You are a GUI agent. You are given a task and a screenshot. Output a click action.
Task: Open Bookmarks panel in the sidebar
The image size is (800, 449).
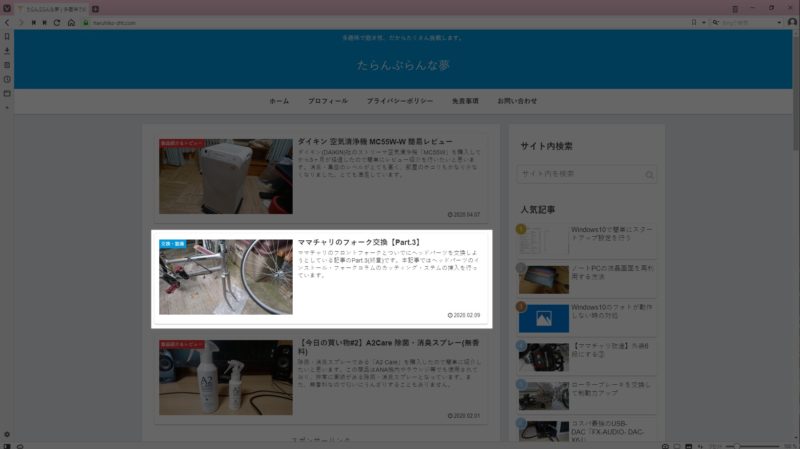point(7,37)
